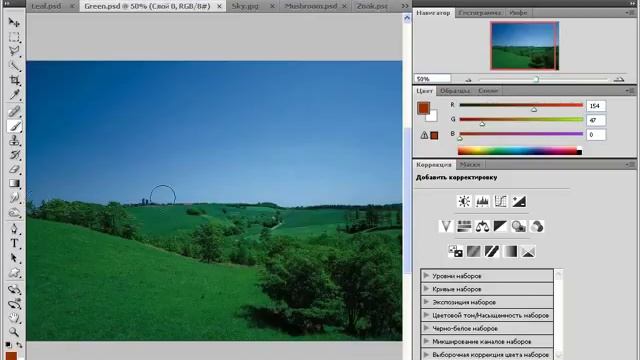640x360 pixels.
Task: Add a Black & White adjustment
Action: tap(500, 226)
